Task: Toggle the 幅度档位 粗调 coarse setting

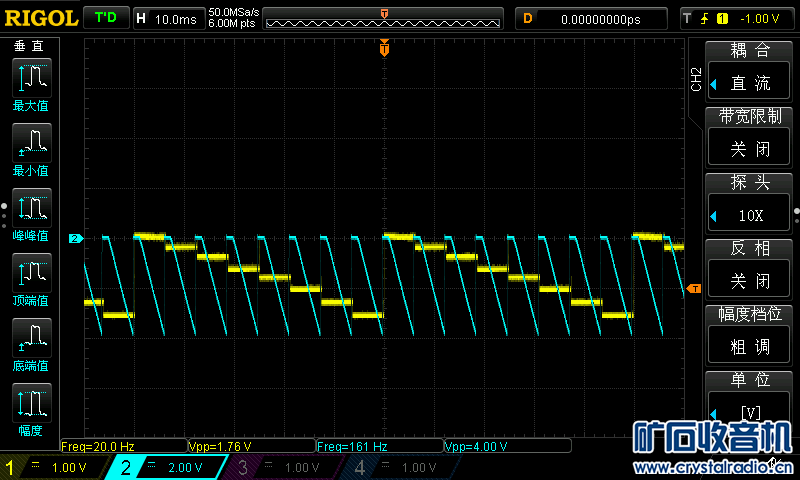Action: click(749, 347)
